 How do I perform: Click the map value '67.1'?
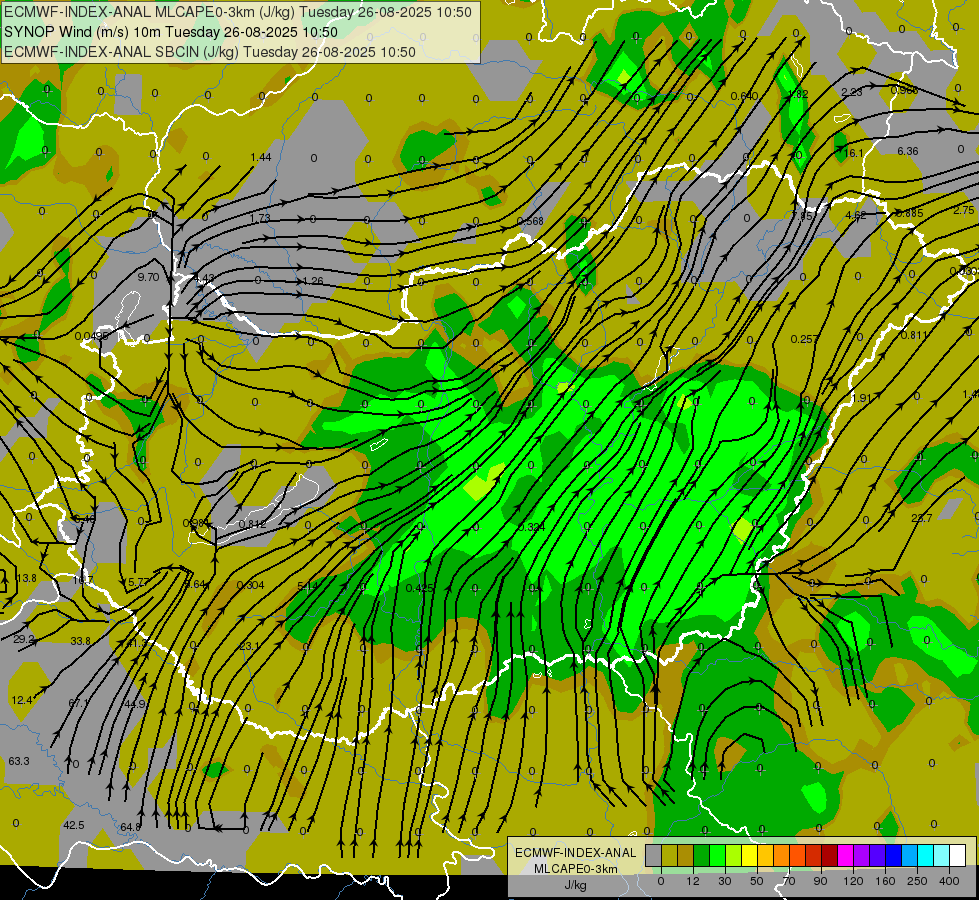coord(79,703)
